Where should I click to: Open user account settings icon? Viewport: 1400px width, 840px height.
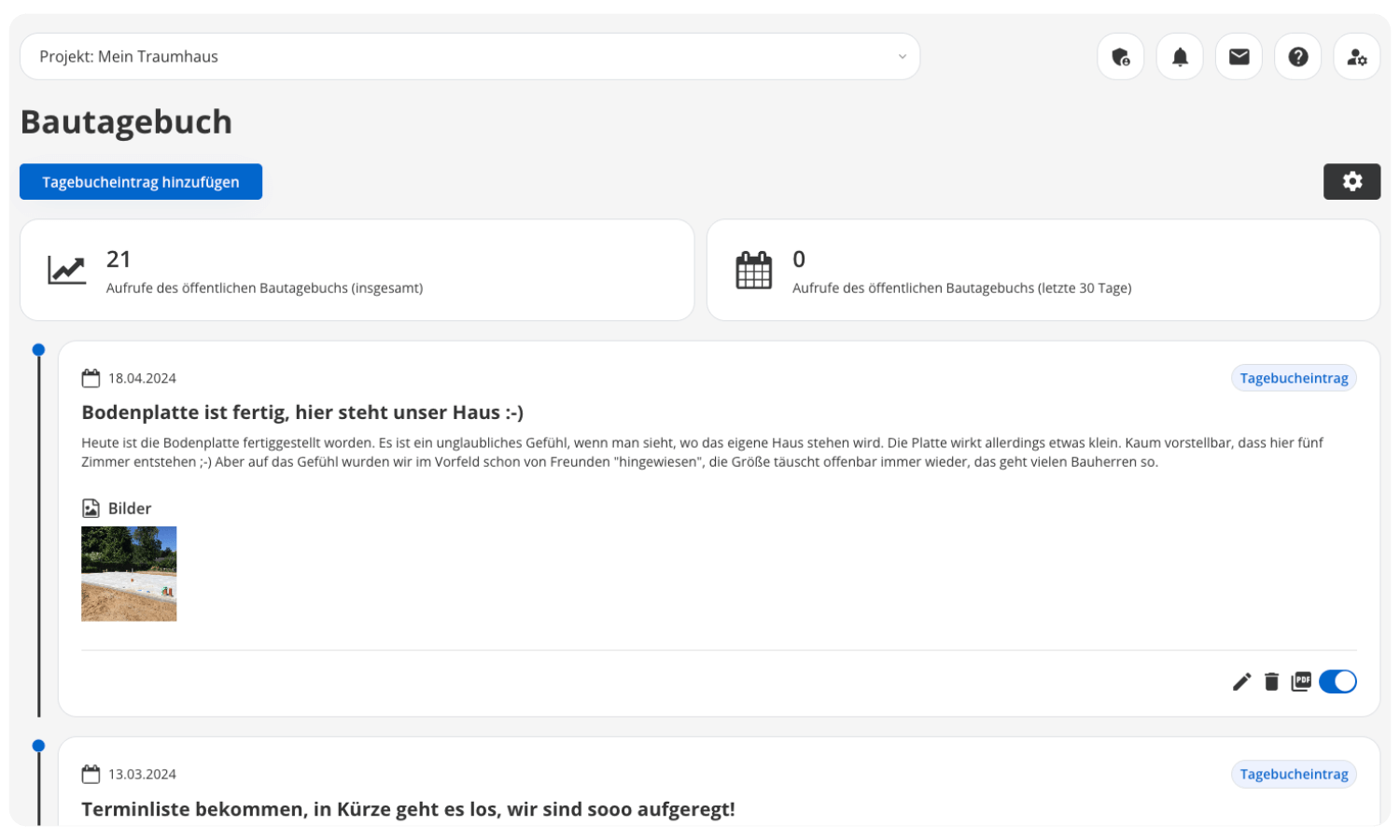tap(1356, 57)
